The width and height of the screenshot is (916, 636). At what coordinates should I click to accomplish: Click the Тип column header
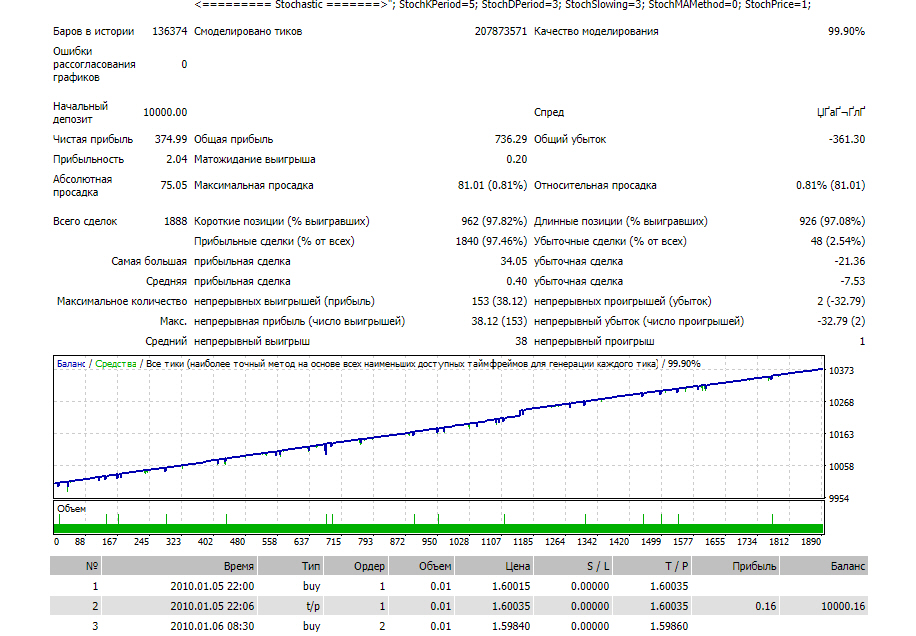click(x=290, y=566)
